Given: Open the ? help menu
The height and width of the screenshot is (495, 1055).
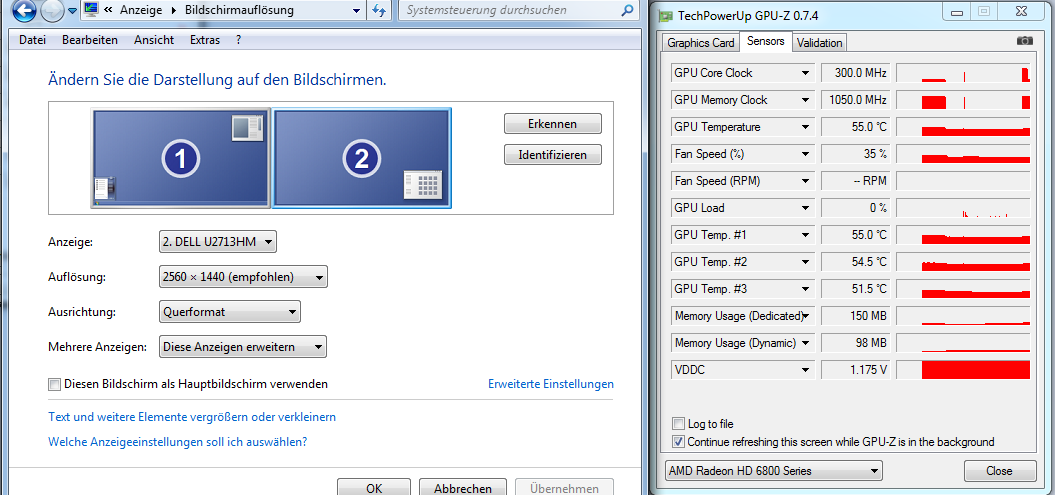Looking at the screenshot, I should point(238,40).
